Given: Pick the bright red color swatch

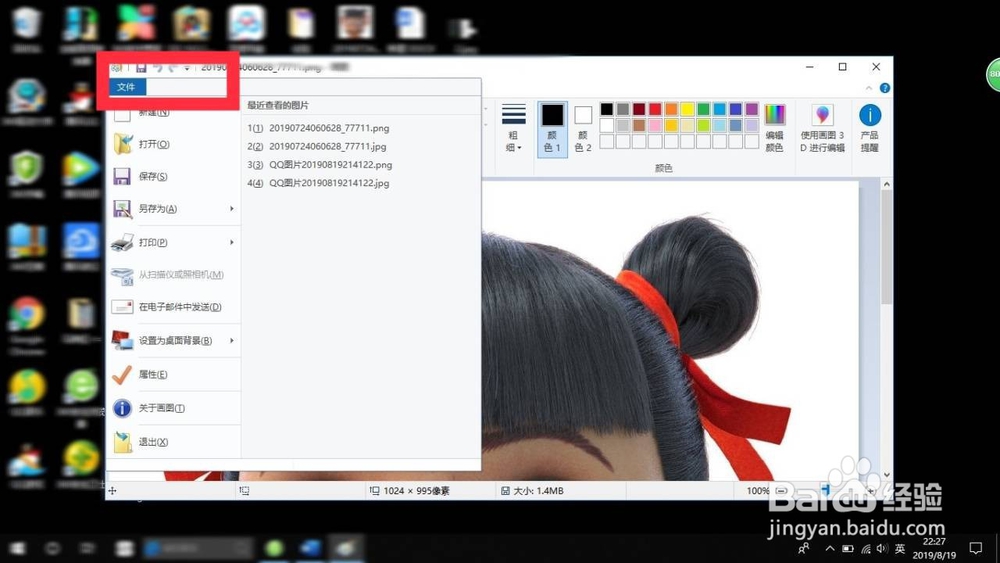Looking at the screenshot, I should coord(655,109).
